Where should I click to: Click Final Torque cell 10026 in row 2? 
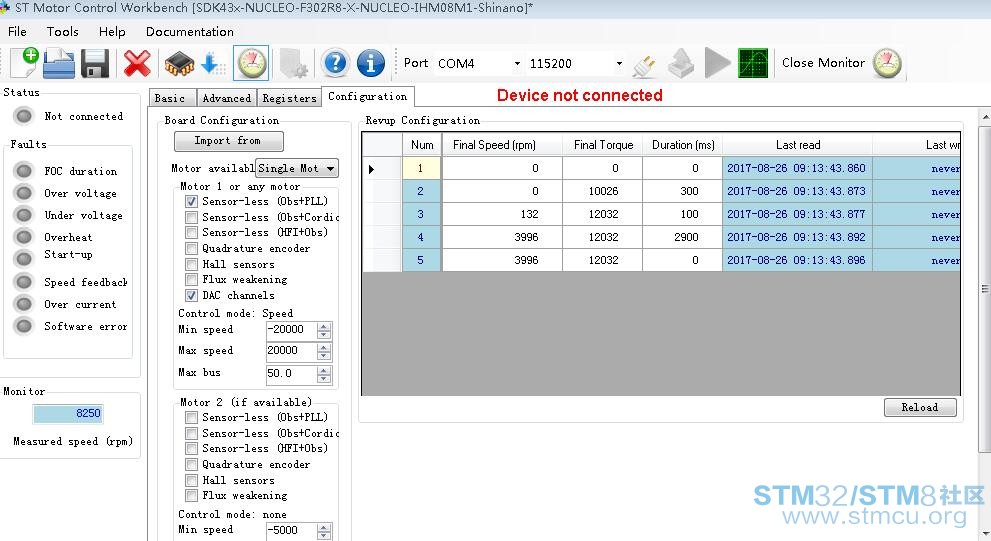[x=602, y=191]
